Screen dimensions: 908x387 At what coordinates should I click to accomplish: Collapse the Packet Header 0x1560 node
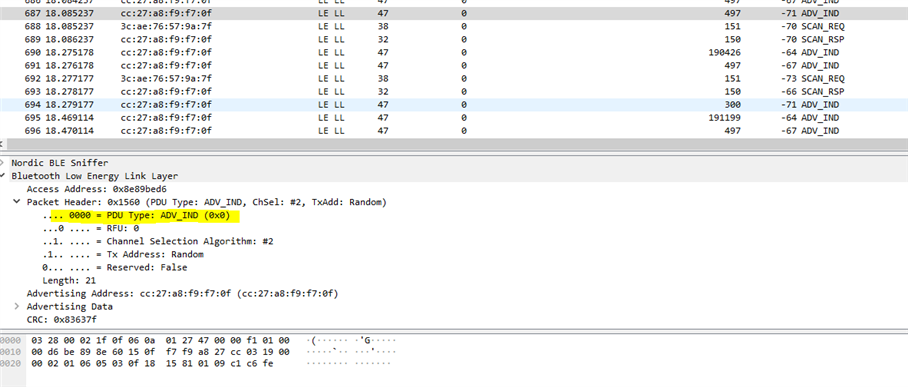[17, 202]
